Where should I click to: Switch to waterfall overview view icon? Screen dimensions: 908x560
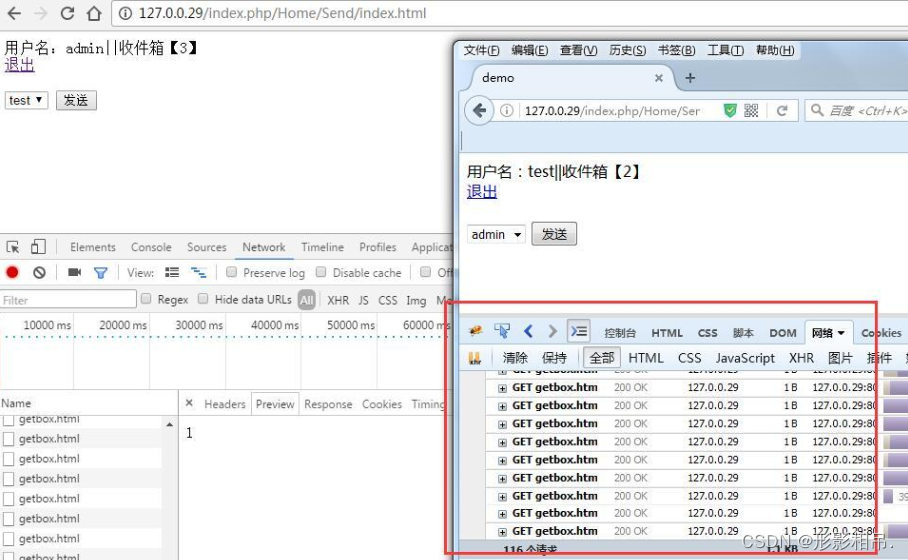199,272
